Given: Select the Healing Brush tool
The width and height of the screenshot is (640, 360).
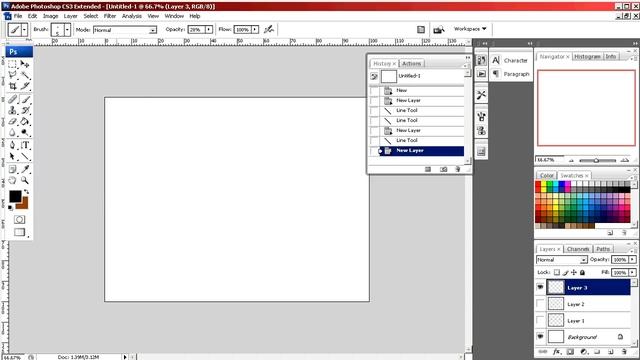Looking at the screenshot, I should pyautogui.click(x=12, y=99).
